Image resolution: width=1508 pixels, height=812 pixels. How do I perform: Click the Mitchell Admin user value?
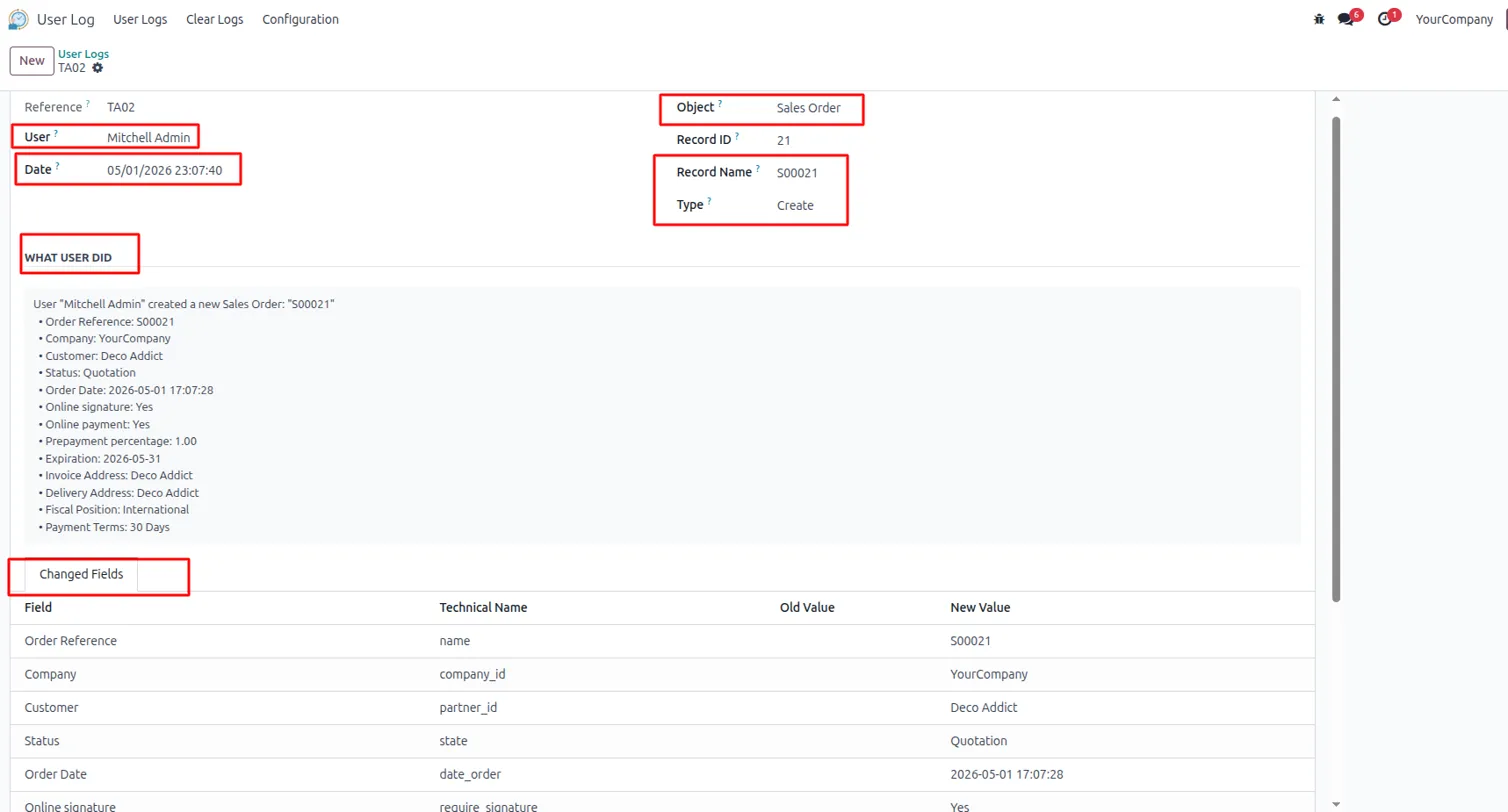point(148,137)
